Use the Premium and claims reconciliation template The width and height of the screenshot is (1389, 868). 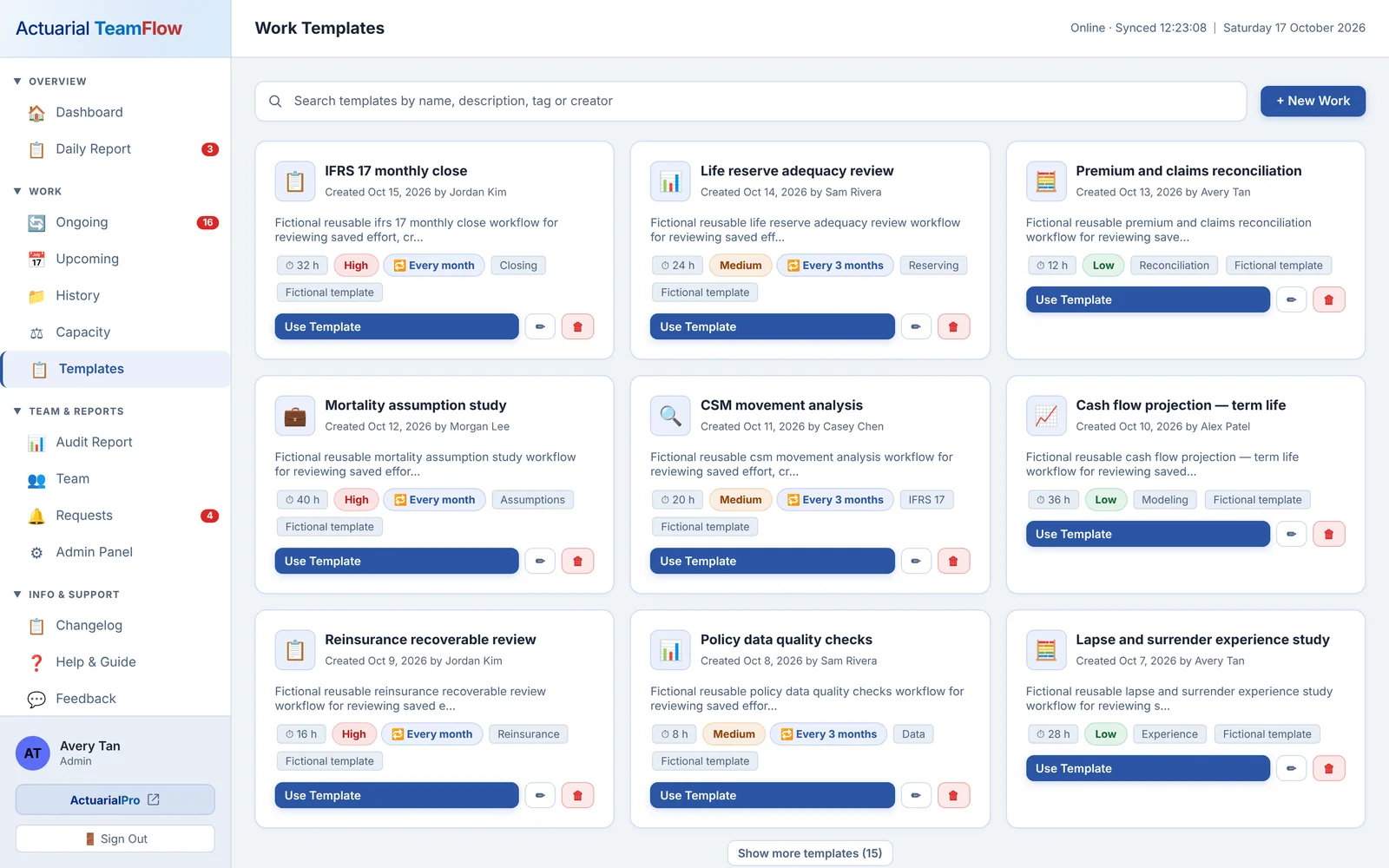(x=1148, y=299)
